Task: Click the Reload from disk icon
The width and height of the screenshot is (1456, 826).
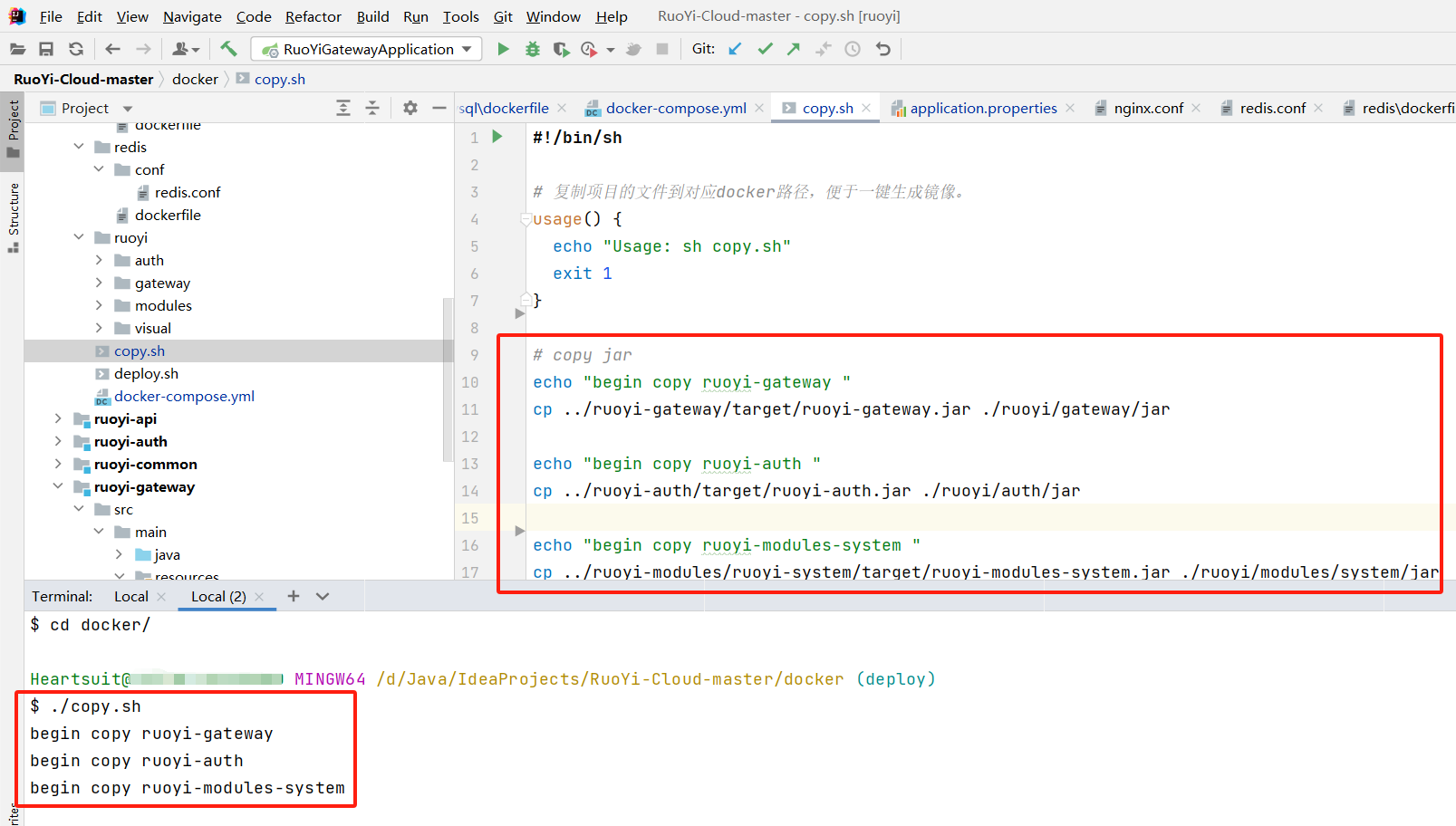Action: click(x=76, y=49)
